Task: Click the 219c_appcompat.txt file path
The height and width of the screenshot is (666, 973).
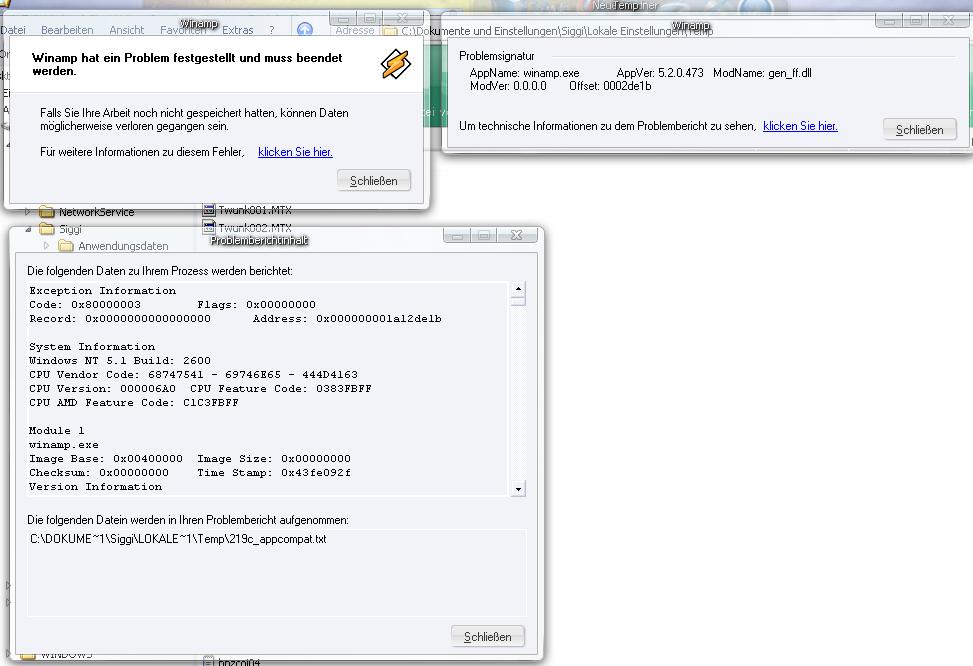Action: click(178, 539)
